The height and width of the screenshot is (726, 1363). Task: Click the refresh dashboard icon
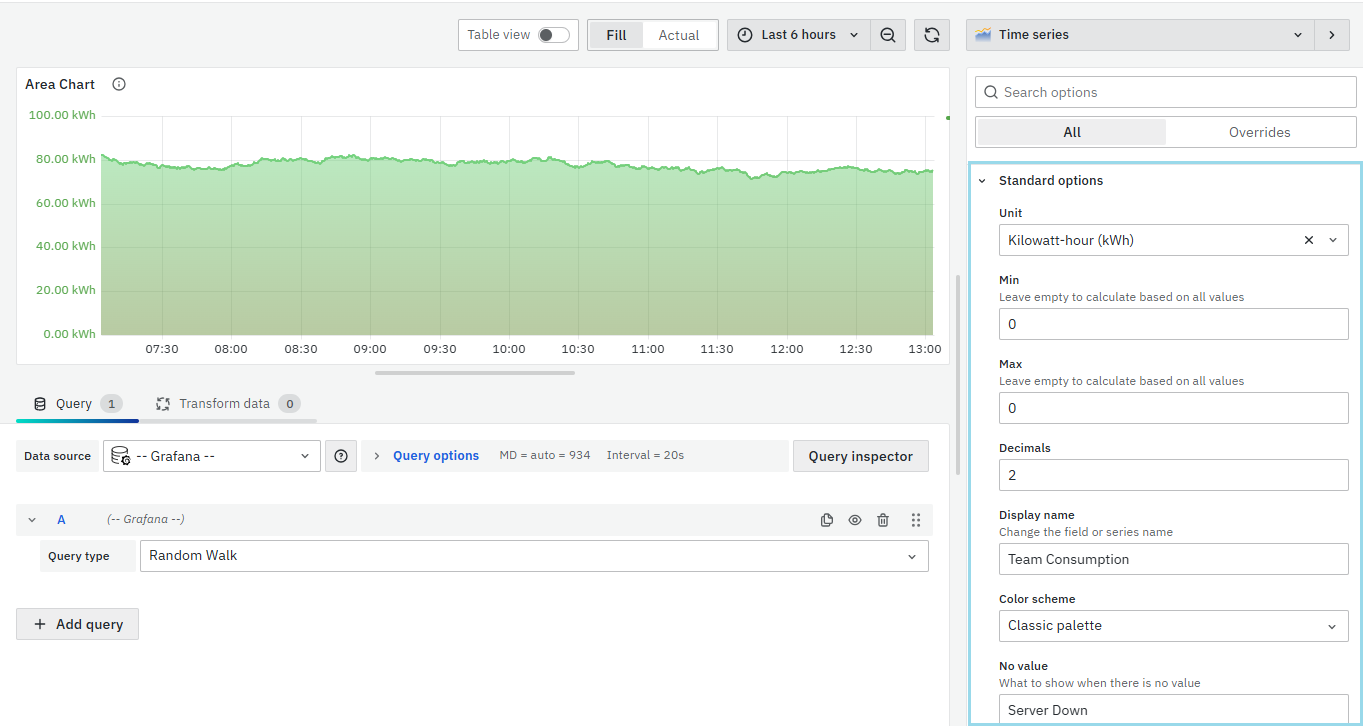tap(931, 35)
